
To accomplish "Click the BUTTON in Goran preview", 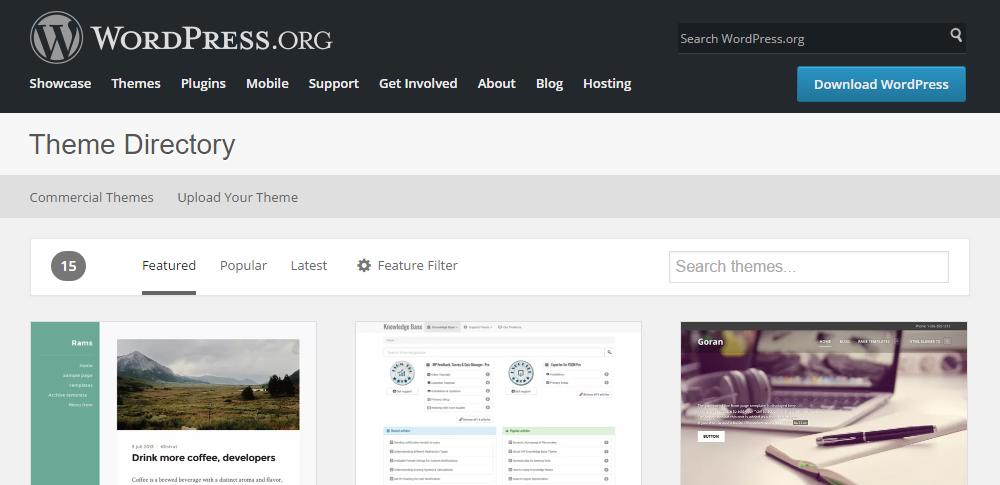I will [710, 436].
